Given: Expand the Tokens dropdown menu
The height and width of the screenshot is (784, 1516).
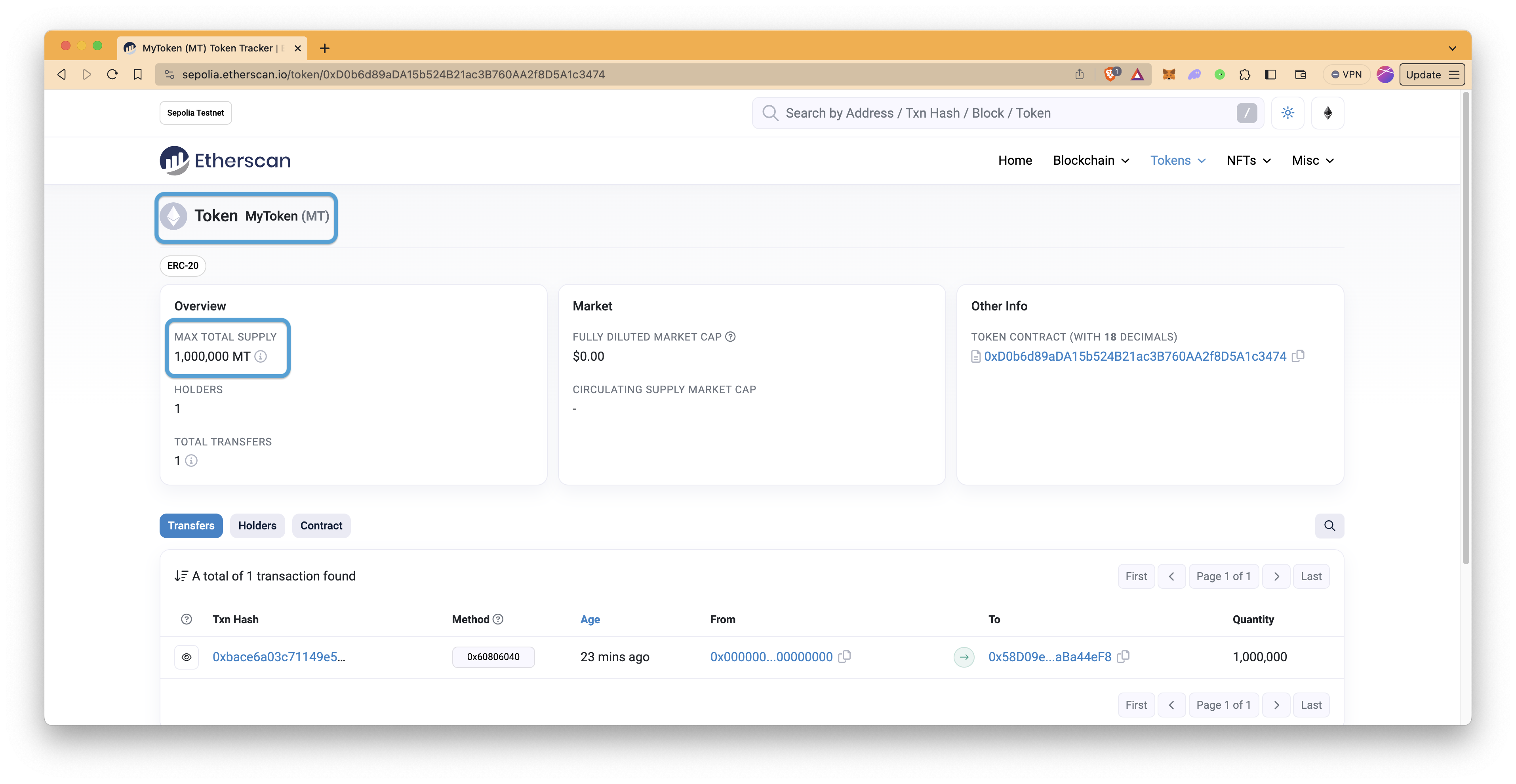Looking at the screenshot, I should (1178, 160).
